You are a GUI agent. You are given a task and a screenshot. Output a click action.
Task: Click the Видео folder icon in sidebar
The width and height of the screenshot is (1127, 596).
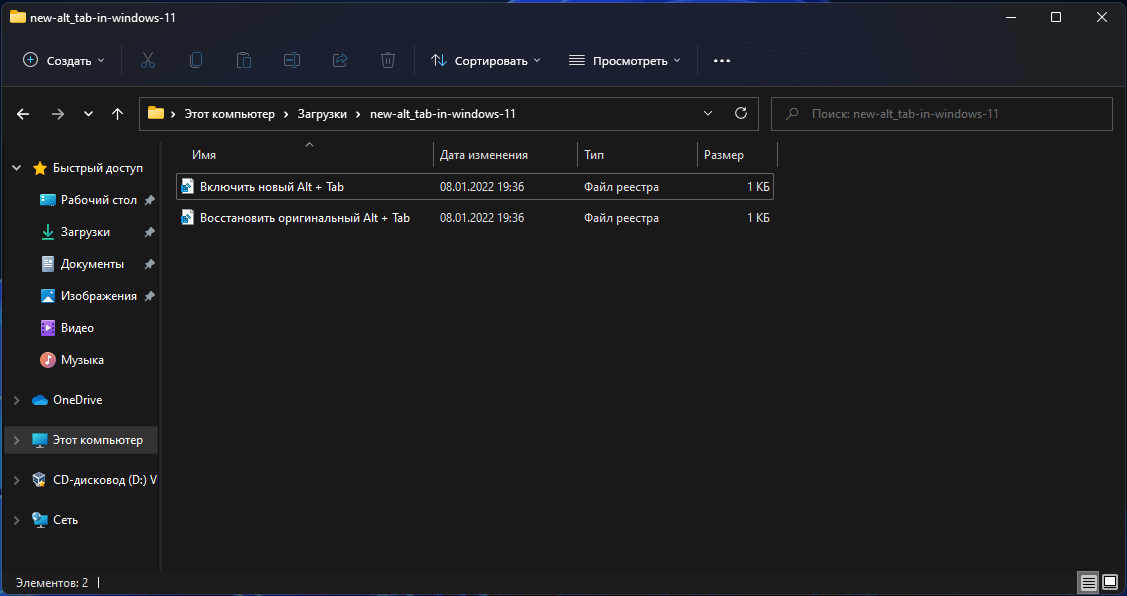pyautogui.click(x=47, y=328)
